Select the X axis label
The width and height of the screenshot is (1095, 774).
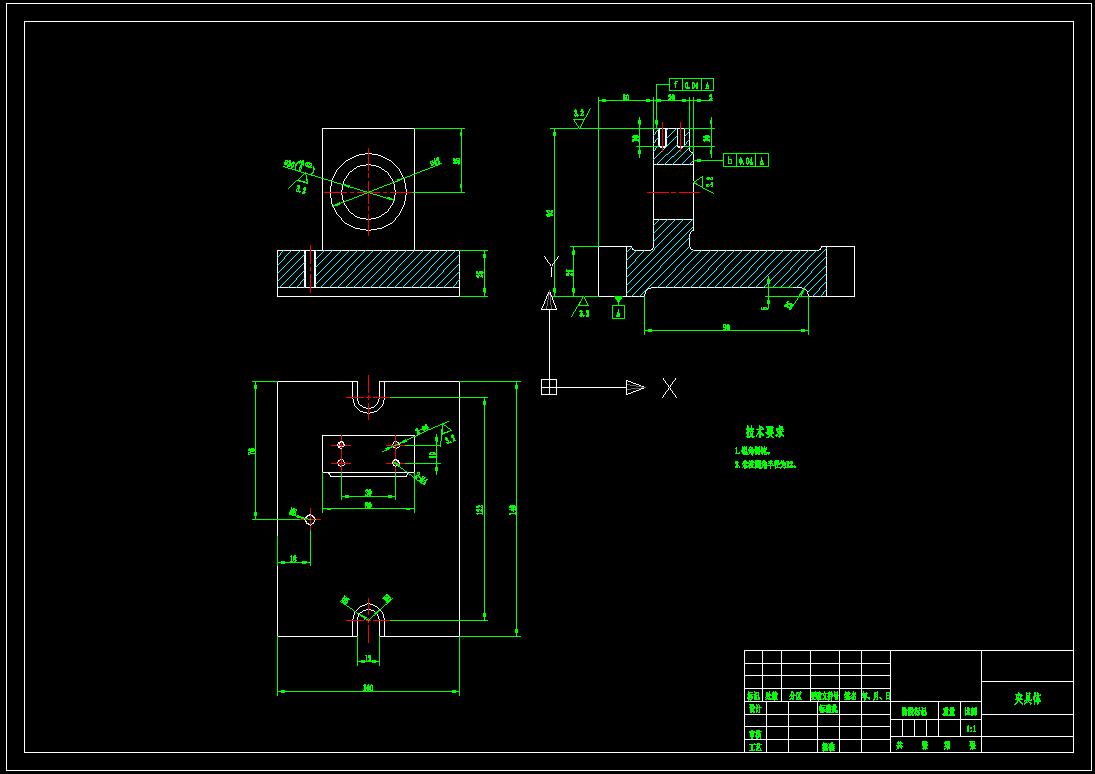[x=670, y=388]
